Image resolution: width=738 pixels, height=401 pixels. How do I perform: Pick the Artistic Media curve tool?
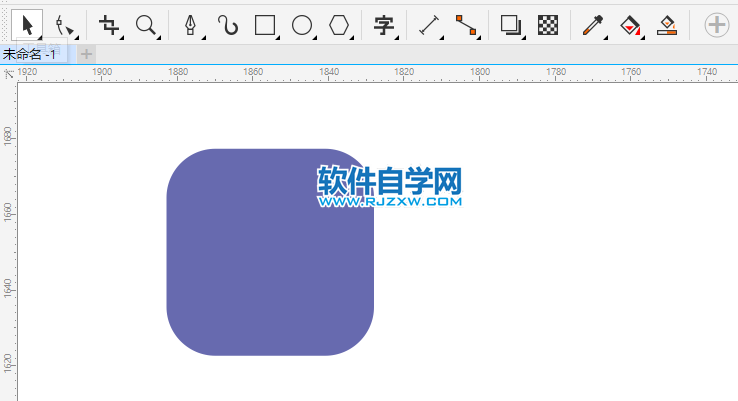tap(228, 25)
